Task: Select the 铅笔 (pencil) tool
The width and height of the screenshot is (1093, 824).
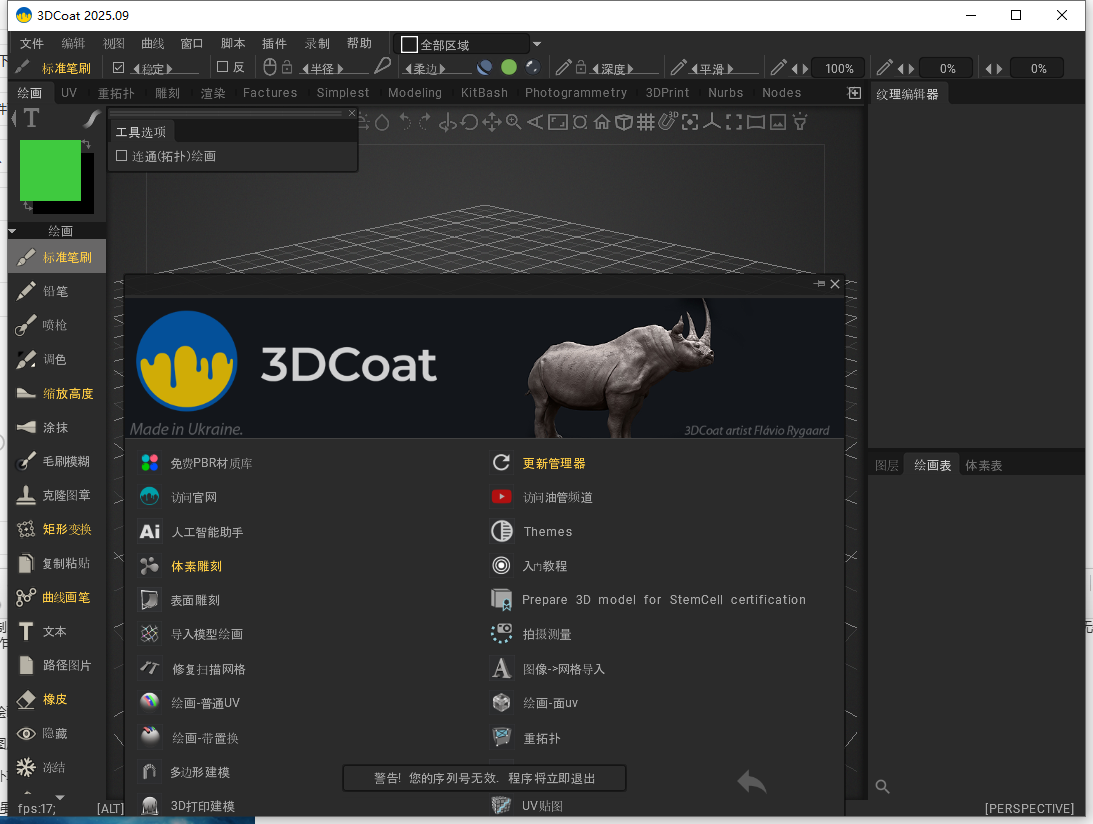Action: (x=60, y=291)
